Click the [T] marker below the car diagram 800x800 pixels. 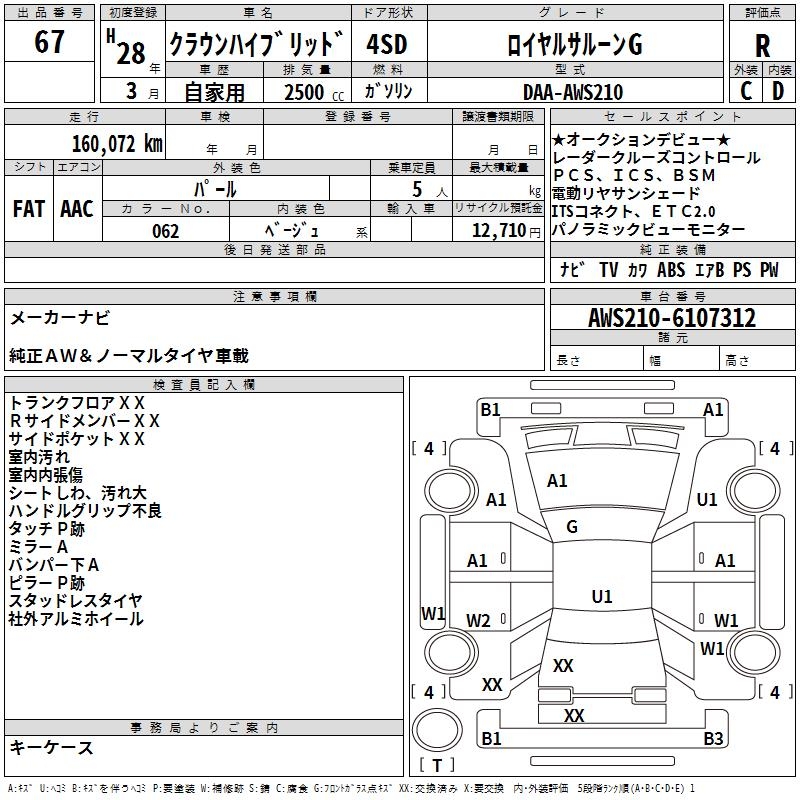point(436,766)
